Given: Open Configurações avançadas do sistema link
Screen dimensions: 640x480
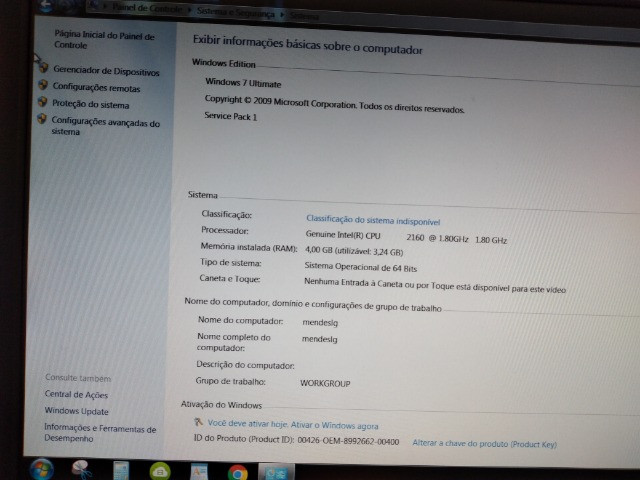Looking at the screenshot, I should click(106, 127).
